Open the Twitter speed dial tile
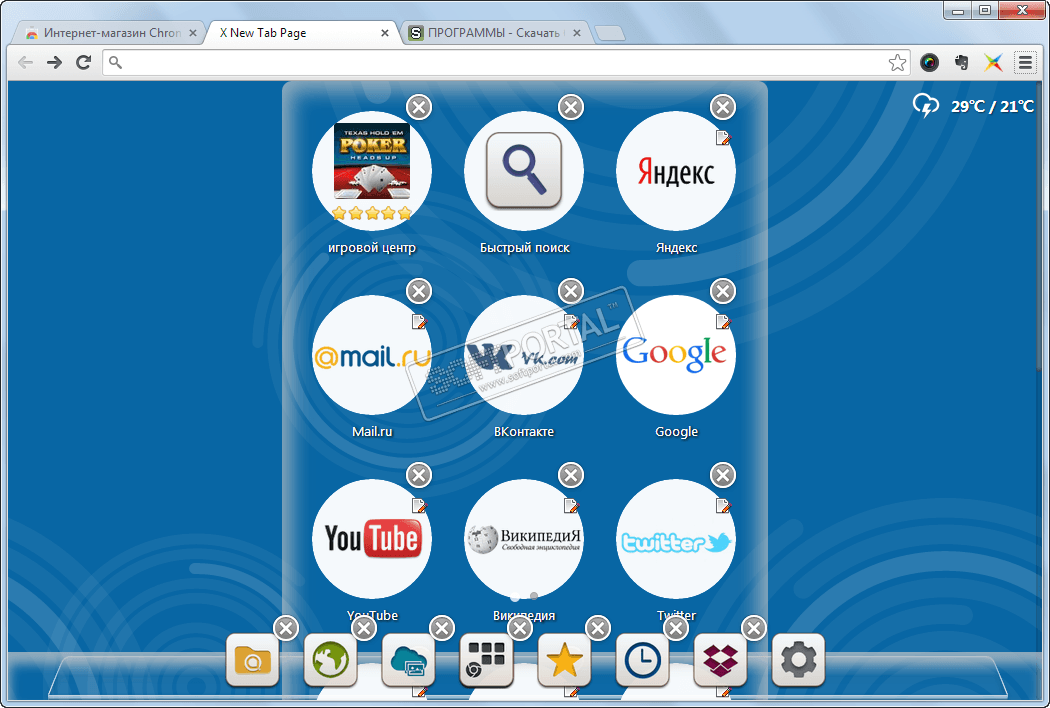The width and height of the screenshot is (1050, 708). pos(676,539)
